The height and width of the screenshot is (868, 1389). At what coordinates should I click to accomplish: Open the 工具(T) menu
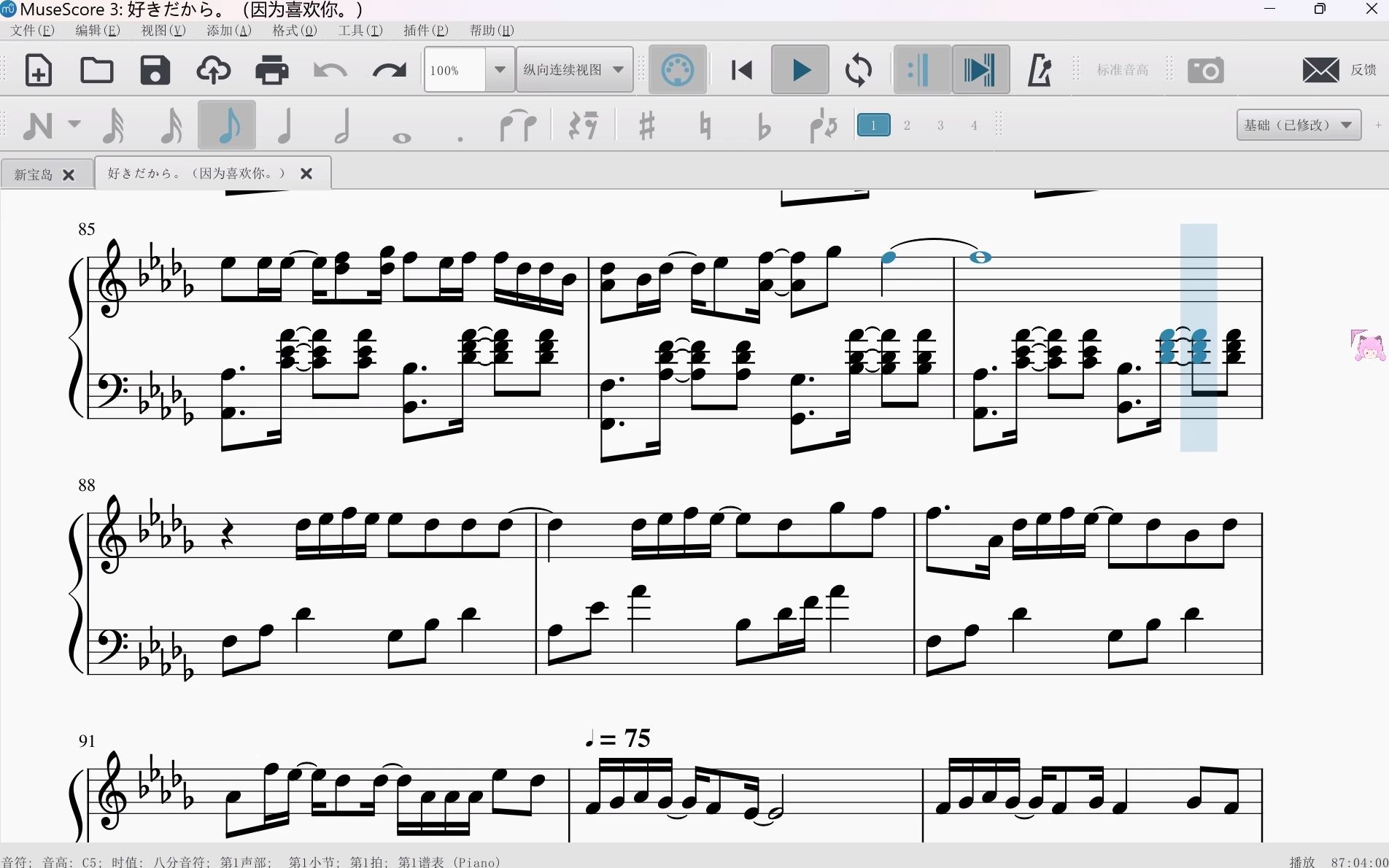pos(360,30)
